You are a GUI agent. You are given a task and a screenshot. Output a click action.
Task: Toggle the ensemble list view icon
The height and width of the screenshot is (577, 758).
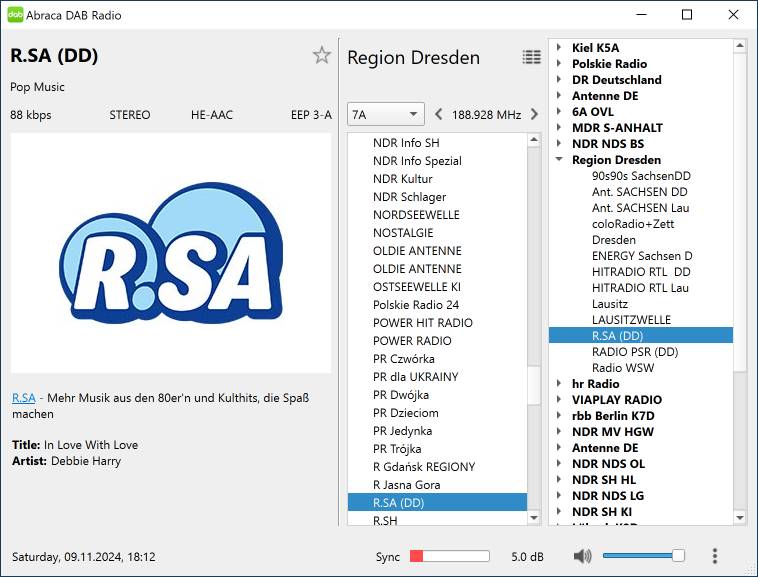click(531, 57)
